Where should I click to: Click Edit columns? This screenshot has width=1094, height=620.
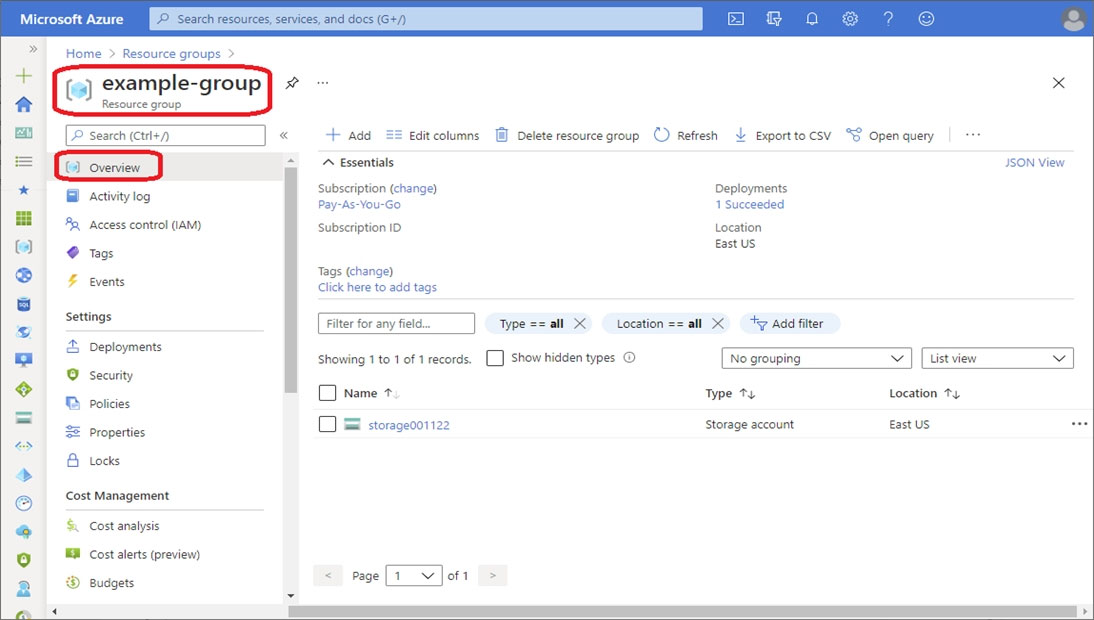433,135
